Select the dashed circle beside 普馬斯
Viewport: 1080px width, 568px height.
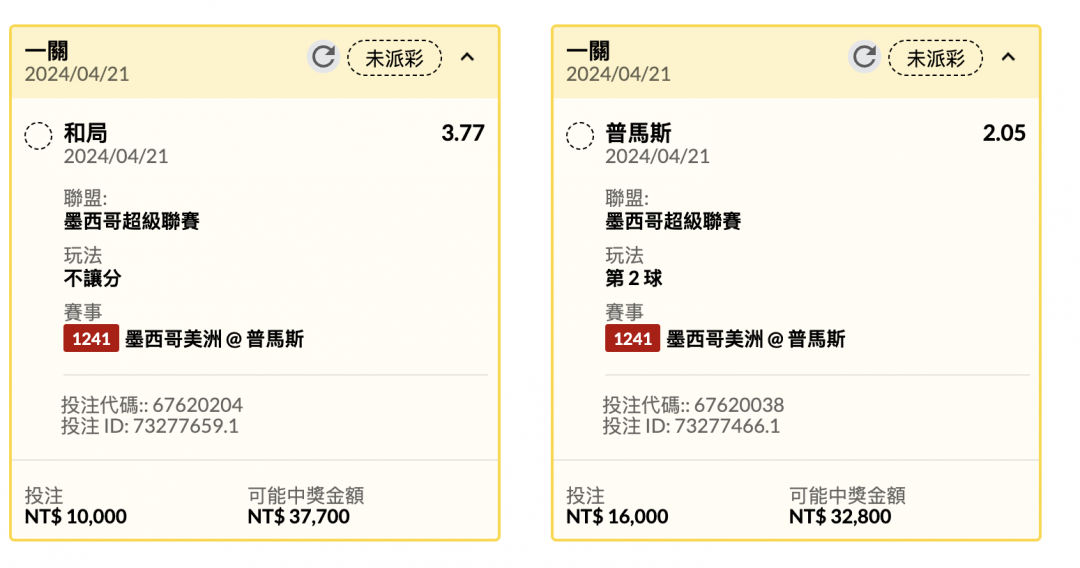[580, 136]
